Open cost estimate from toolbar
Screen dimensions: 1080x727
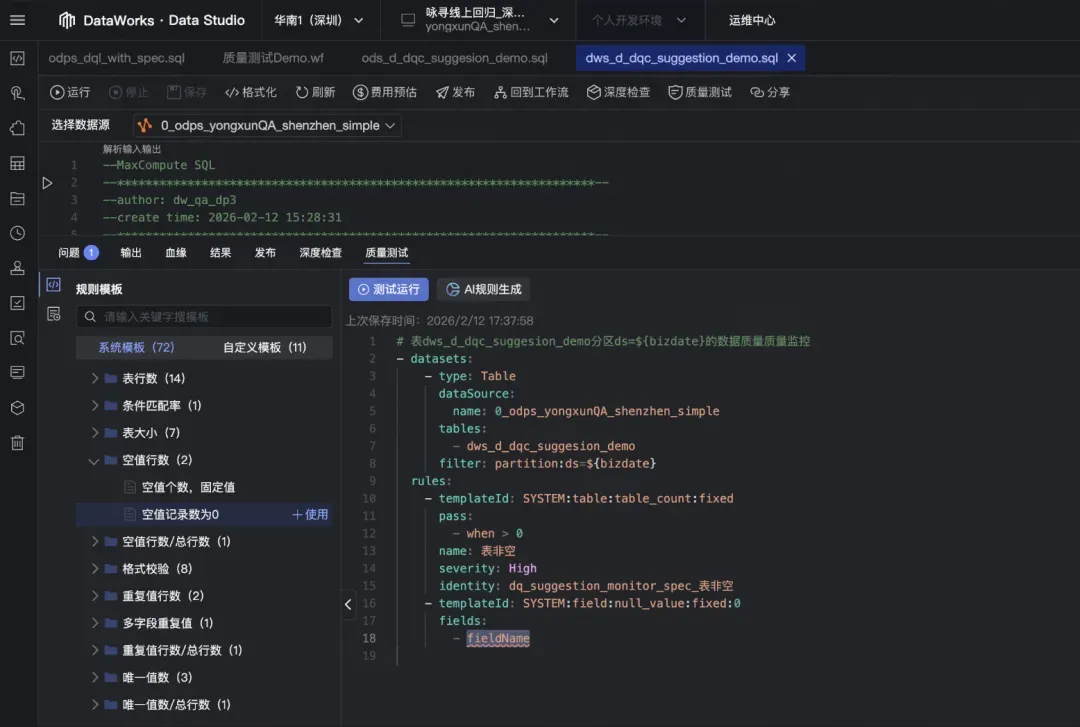385,92
